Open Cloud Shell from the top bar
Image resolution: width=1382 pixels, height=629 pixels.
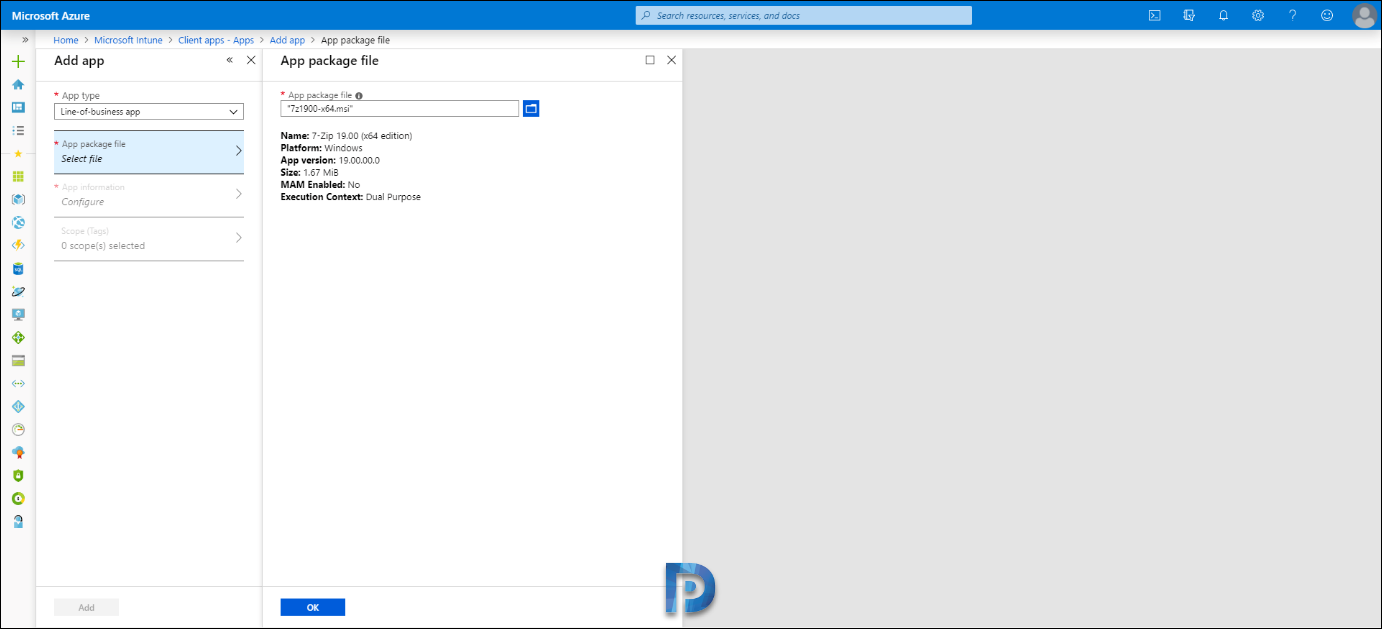pos(1154,15)
